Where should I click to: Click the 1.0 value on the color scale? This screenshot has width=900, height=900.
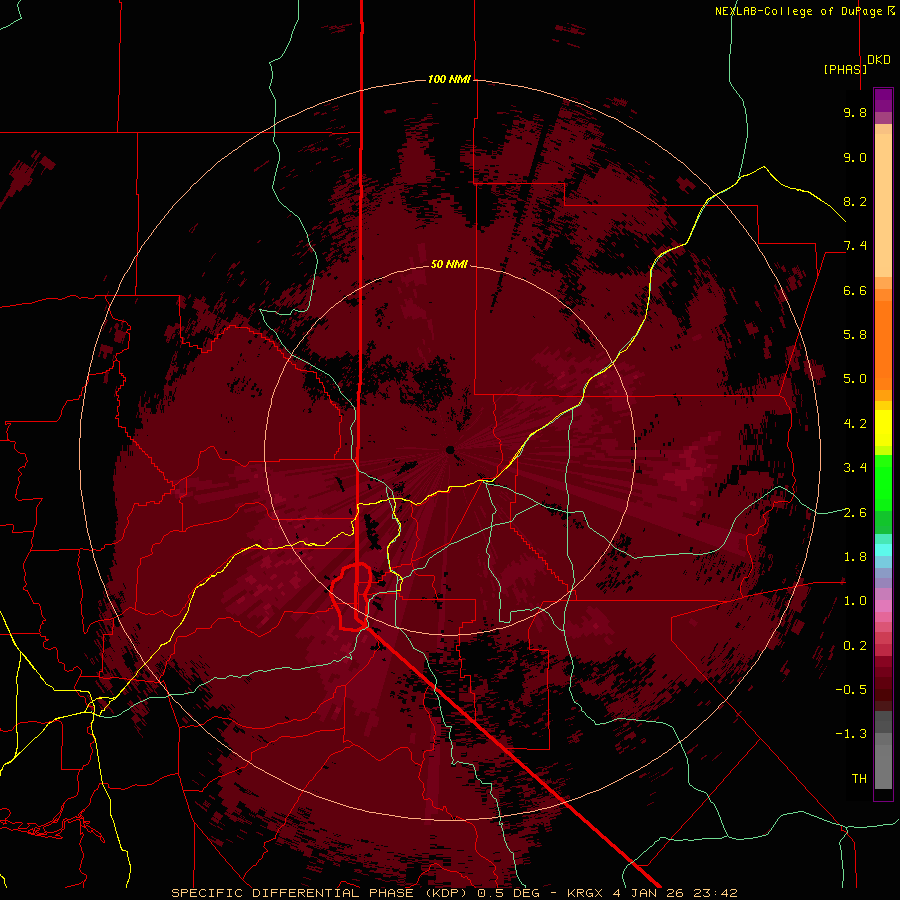coord(855,601)
